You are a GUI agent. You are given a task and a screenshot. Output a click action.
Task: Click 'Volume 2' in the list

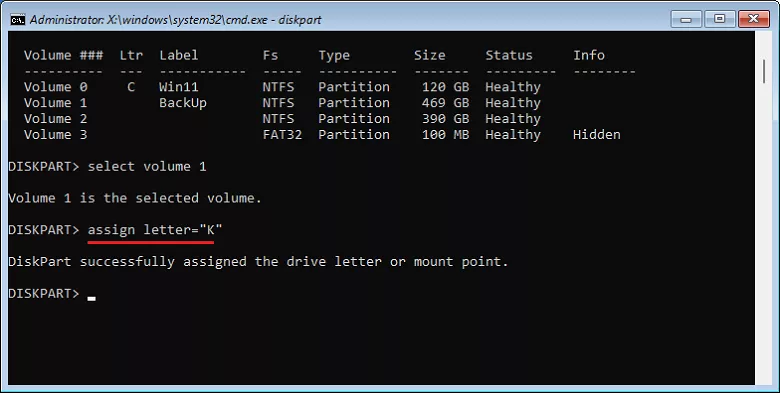tap(56, 119)
